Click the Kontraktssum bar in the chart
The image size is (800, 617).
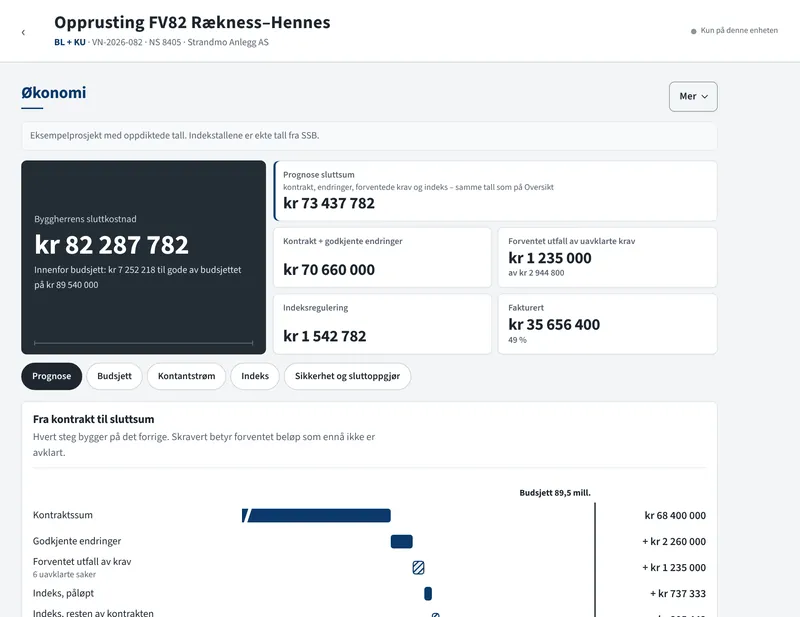(x=316, y=515)
